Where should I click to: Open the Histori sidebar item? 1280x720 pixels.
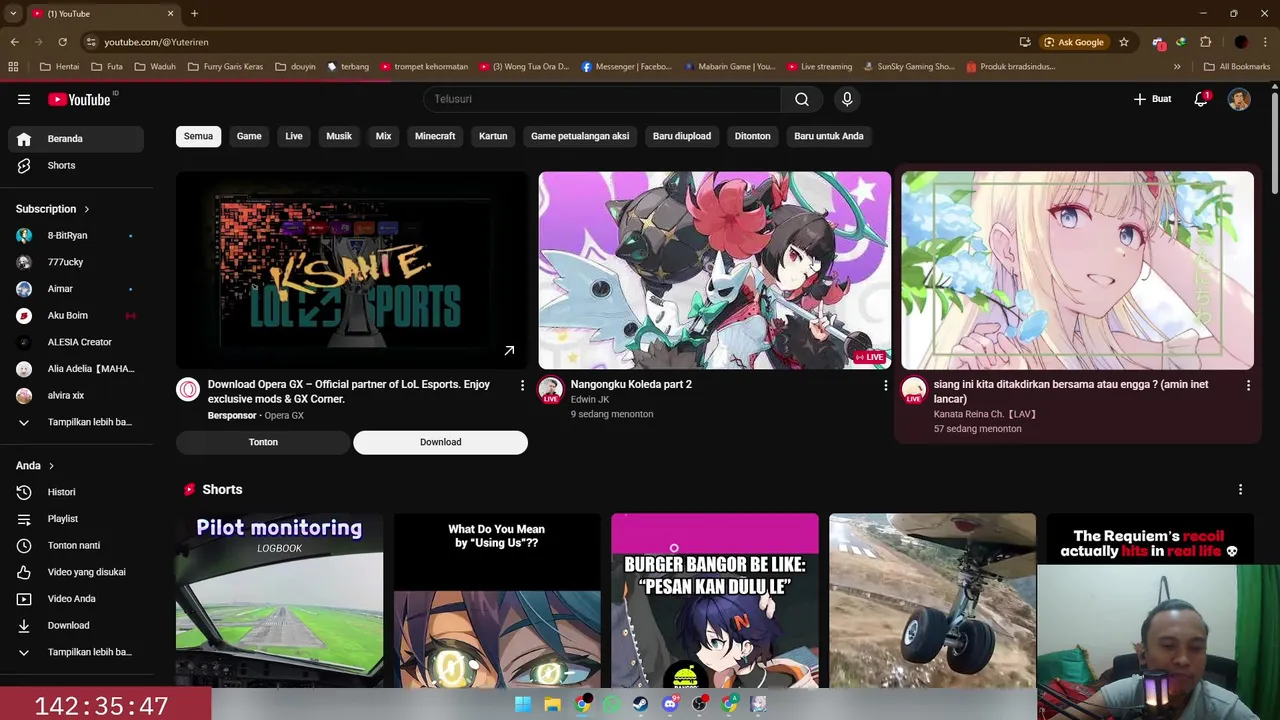tap(76, 492)
